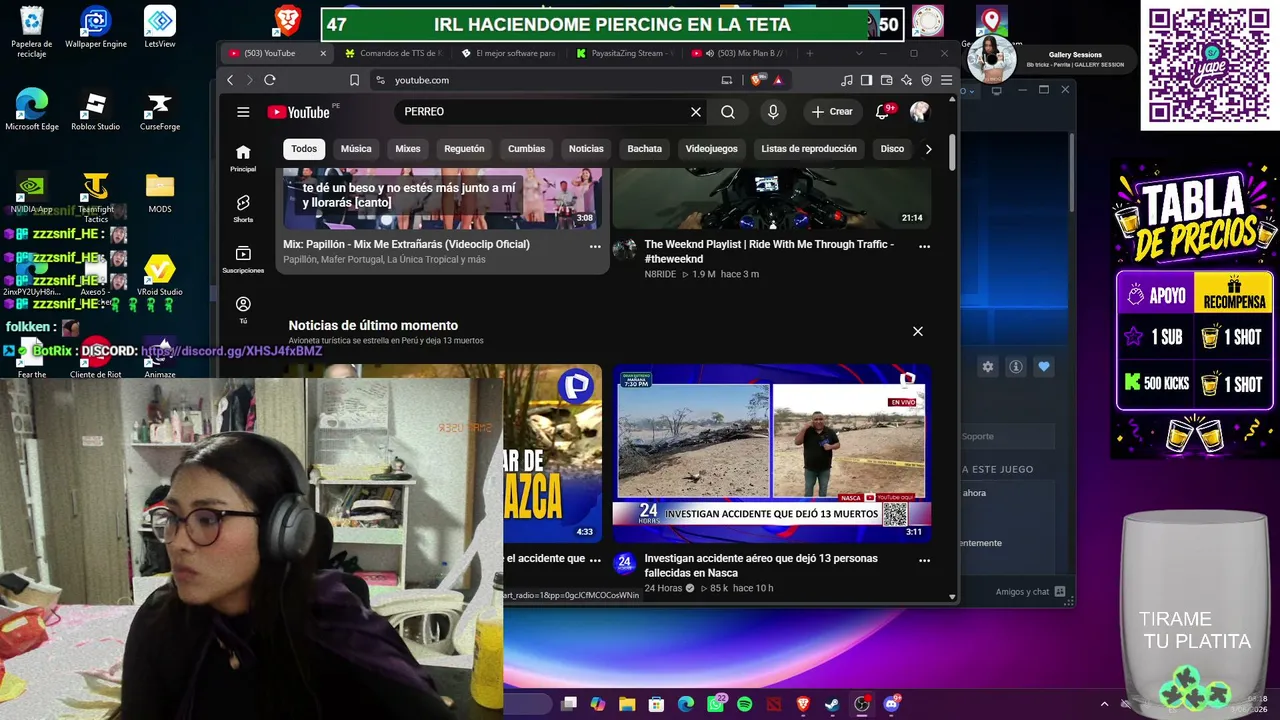
Task: Click the YouTube search magnifier button
Action: (728, 112)
